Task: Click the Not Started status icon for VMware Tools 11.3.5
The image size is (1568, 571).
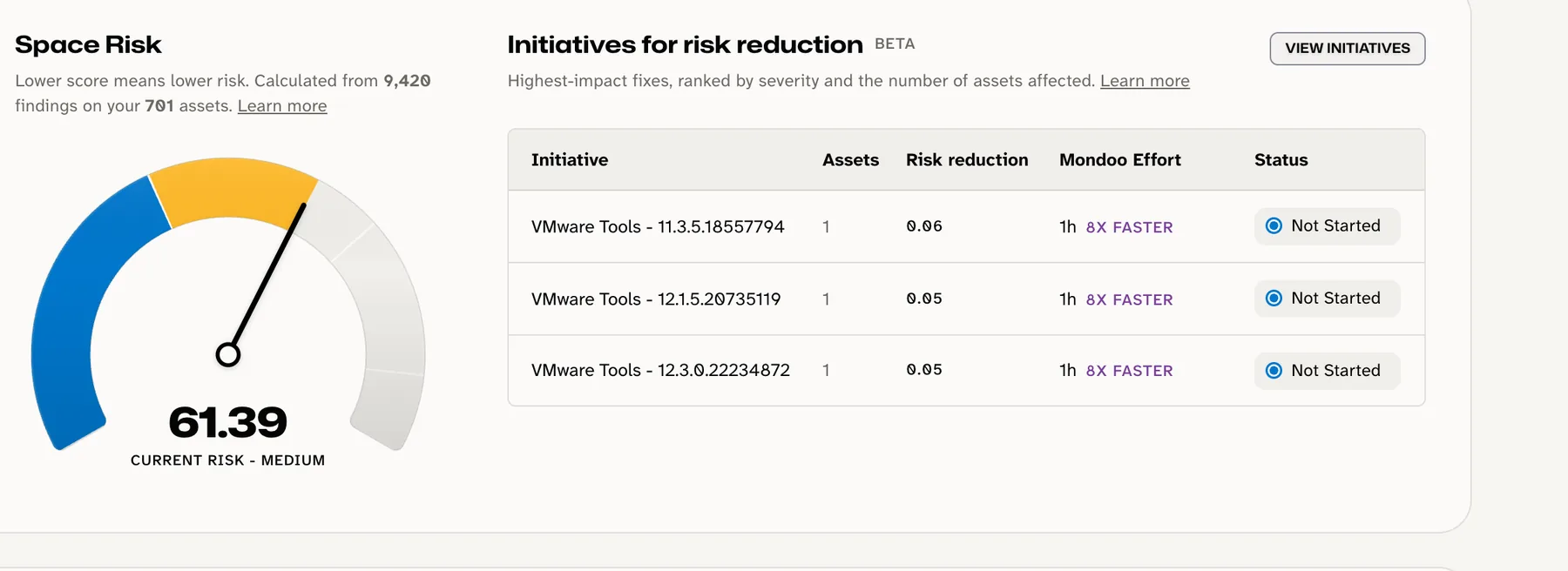Action: (x=1274, y=226)
